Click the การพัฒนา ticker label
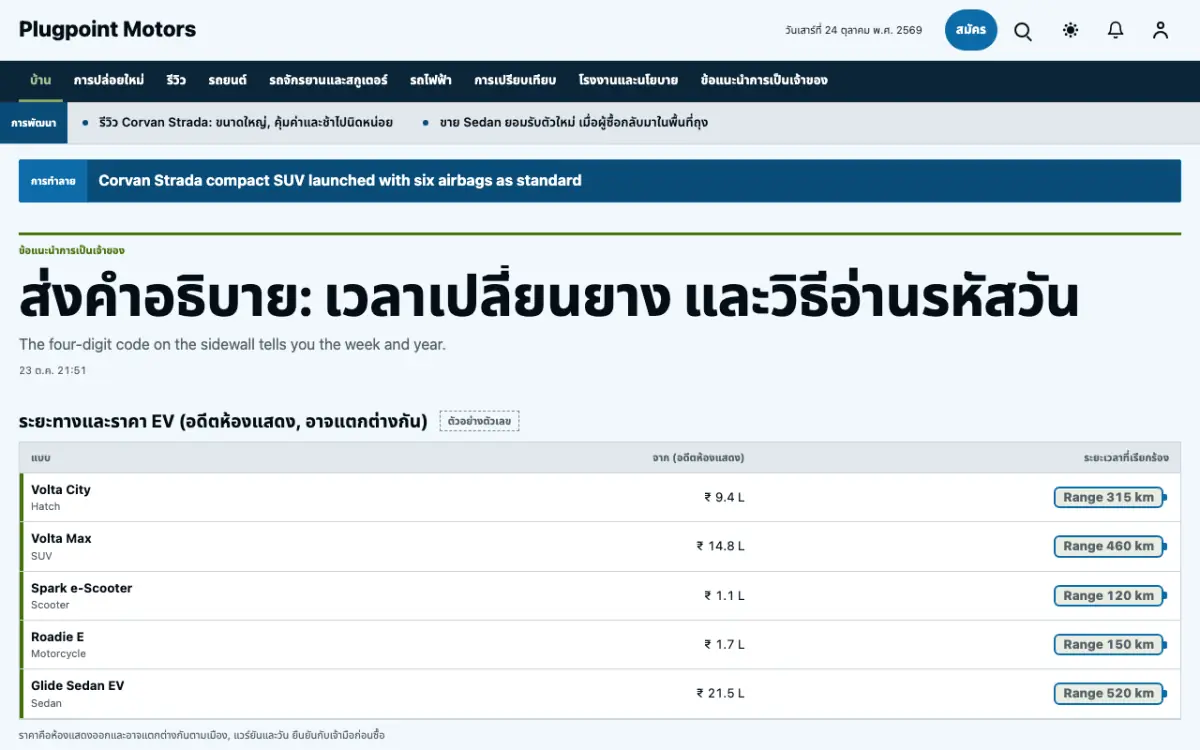The height and width of the screenshot is (750, 1200). point(34,123)
